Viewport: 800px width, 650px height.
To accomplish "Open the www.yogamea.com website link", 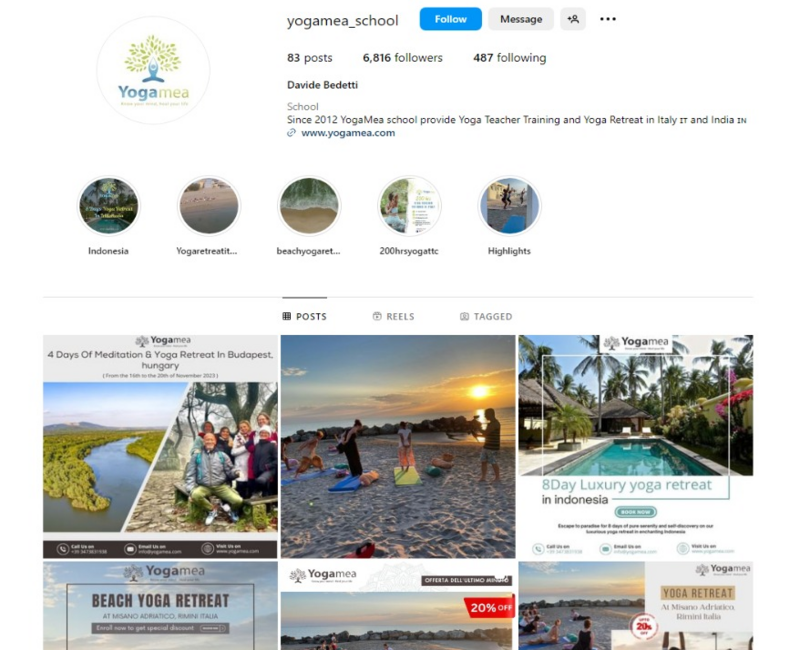I will tap(348, 133).
